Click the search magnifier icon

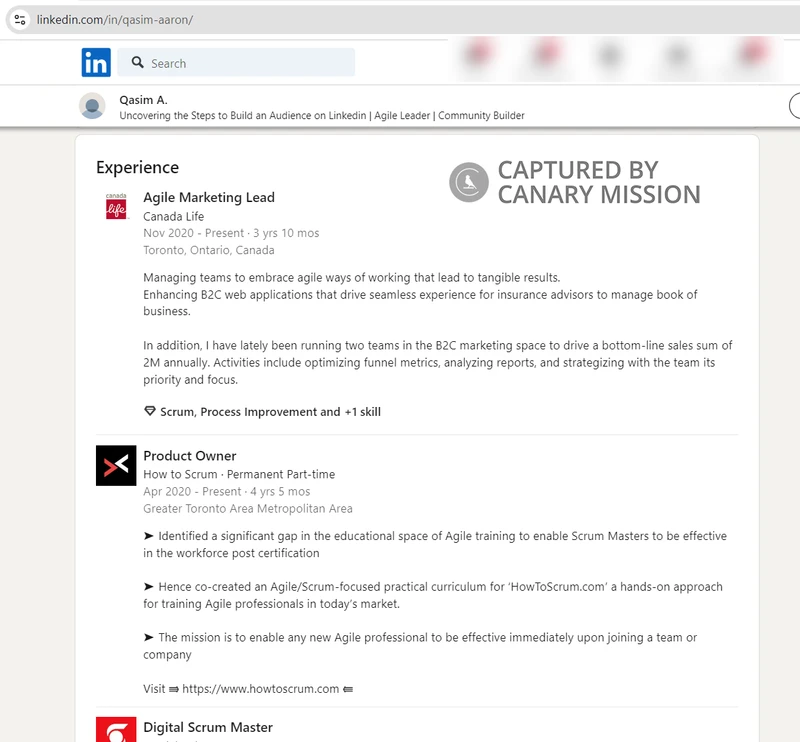(x=137, y=62)
